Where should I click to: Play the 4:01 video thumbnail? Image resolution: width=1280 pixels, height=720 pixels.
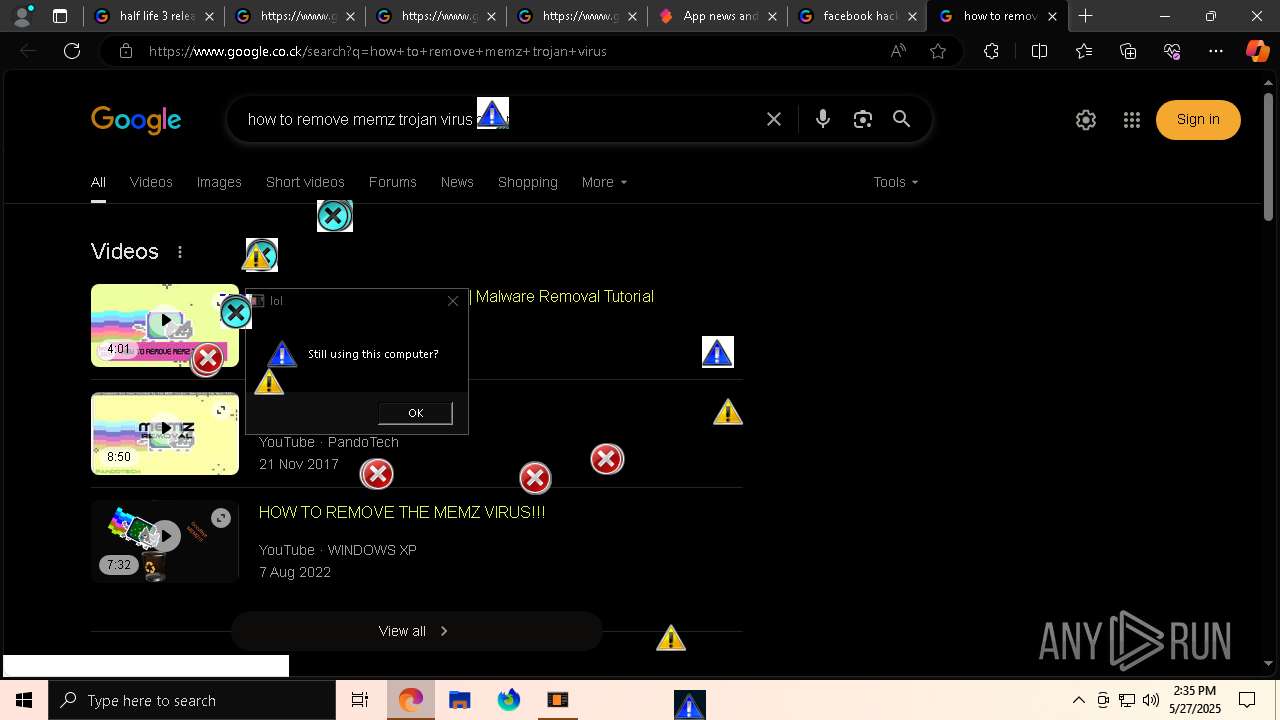pyautogui.click(x=165, y=325)
